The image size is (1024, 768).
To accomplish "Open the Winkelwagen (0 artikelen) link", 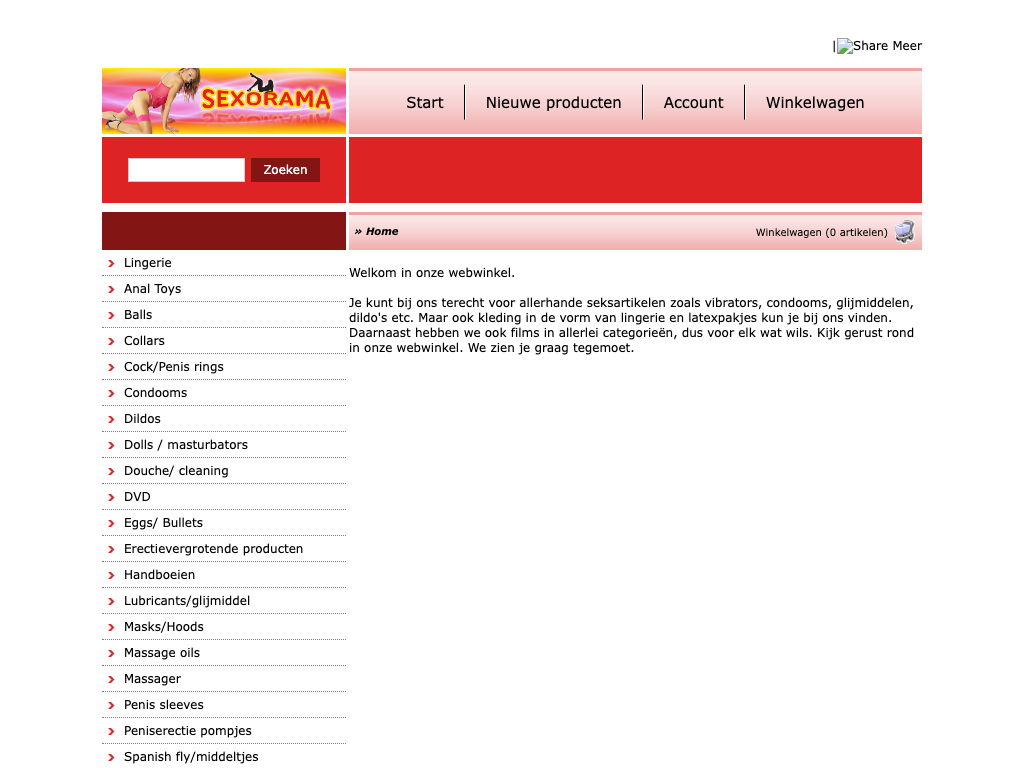I will (x=822, y=232).
